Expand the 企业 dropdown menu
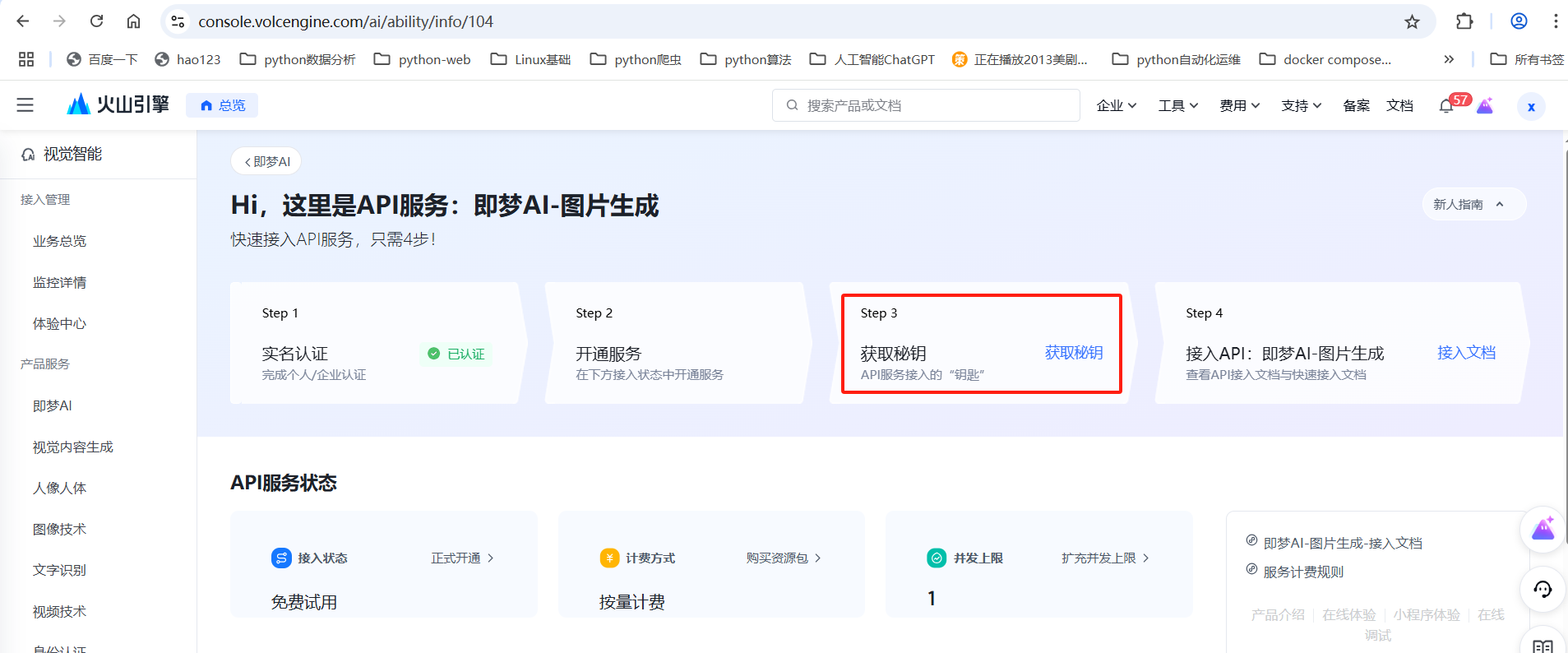The height and width of the screenshot is (653, 1568). (x=1117, y=105)
